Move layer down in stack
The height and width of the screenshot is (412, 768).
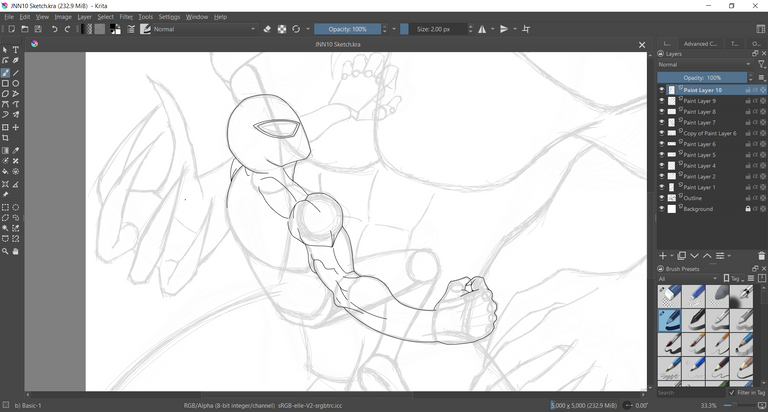pyautogui.click(x=695, y=256)
